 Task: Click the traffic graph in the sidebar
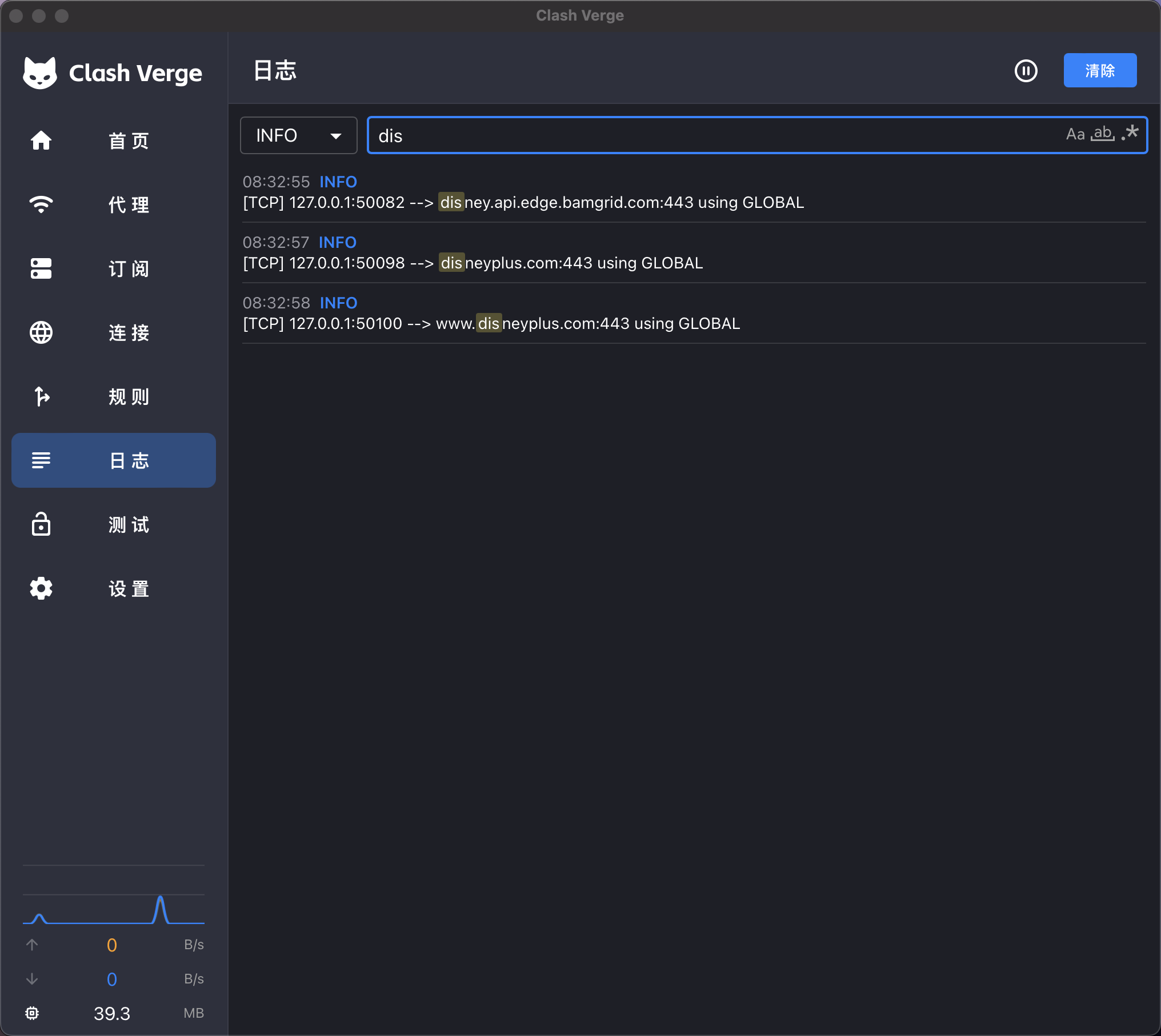click(x=114, y=909)
